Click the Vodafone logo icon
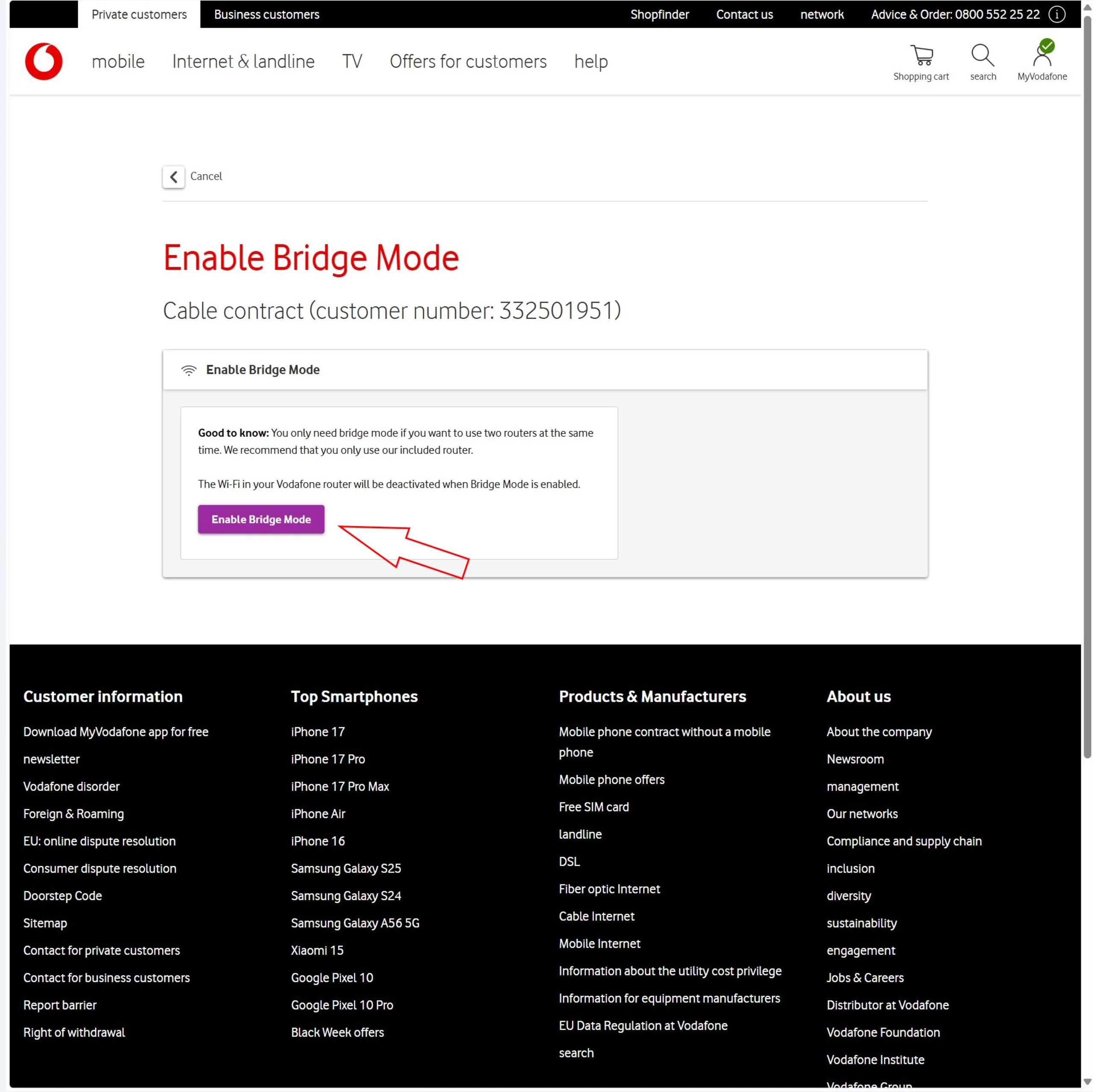The width and height of the screenshot is (1093, 1092). click(x=44, y=61)
